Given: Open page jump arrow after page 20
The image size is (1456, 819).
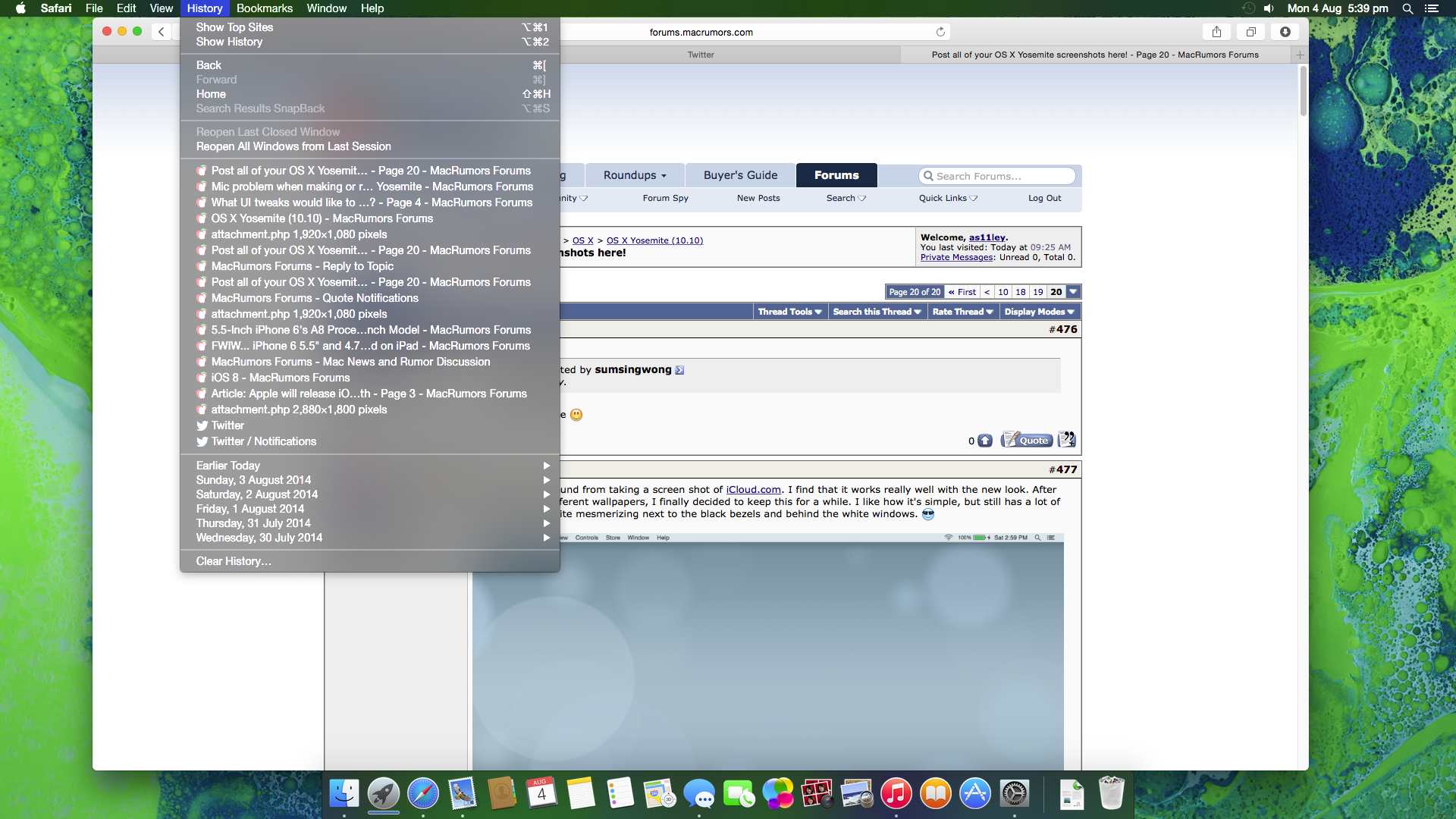Looking at the screenshot, I should tap(1073, 292).
